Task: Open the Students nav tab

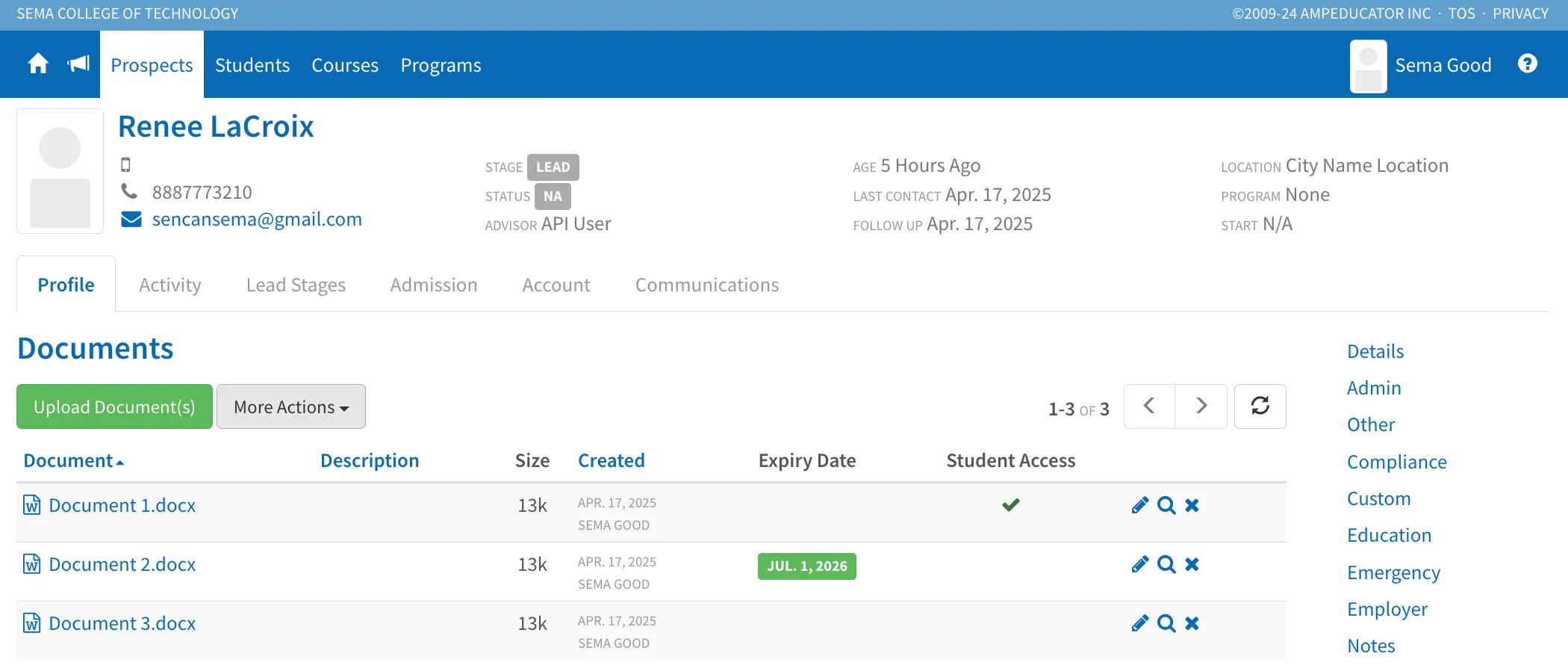Action: point(252,65)
